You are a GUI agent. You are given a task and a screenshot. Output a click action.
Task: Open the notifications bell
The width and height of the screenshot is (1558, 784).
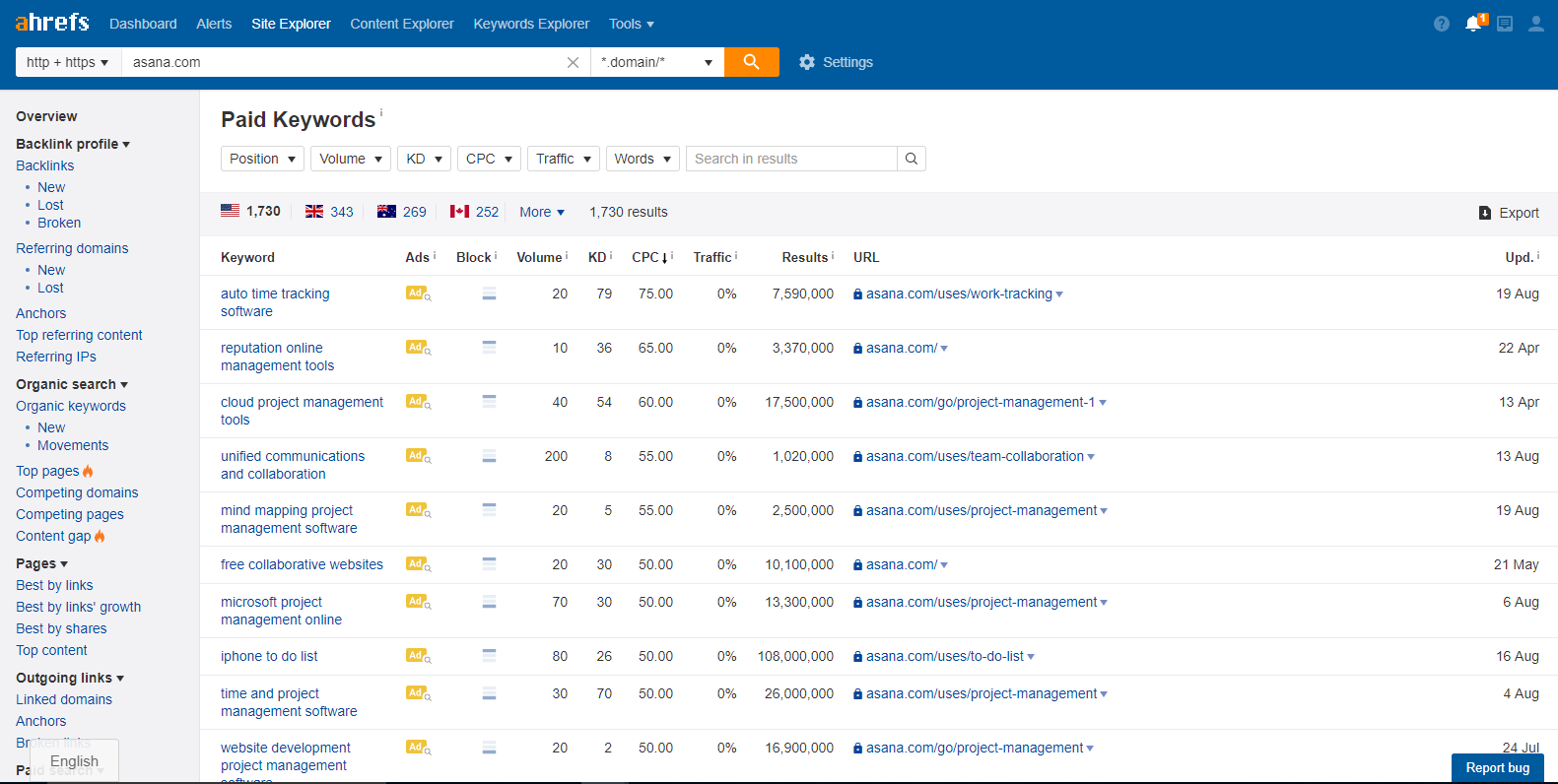[1474, 23]
